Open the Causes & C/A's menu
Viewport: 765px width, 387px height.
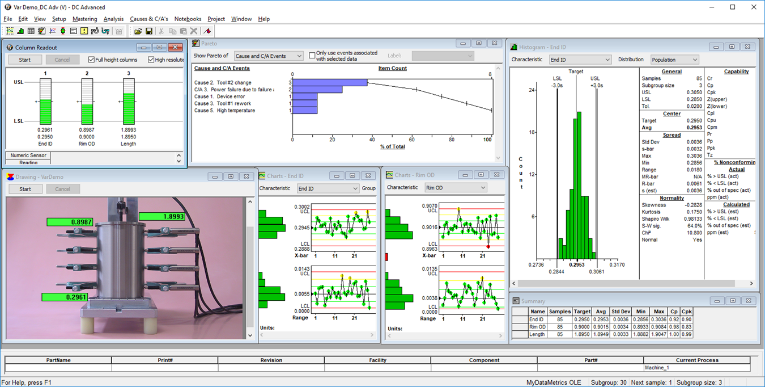click(149, 19)
